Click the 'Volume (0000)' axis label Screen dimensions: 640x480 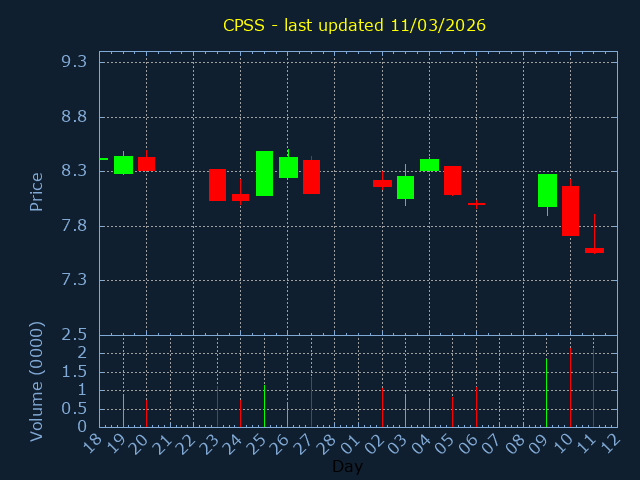click(x=37, y=381)
